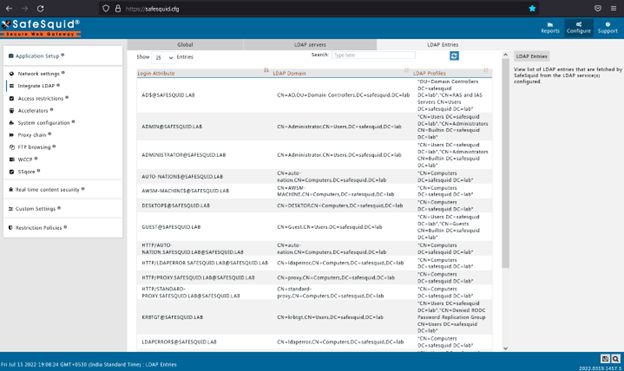Screen dimensions: 624x371
Task: Click the browser back arrow
Action: pos(9,8)
